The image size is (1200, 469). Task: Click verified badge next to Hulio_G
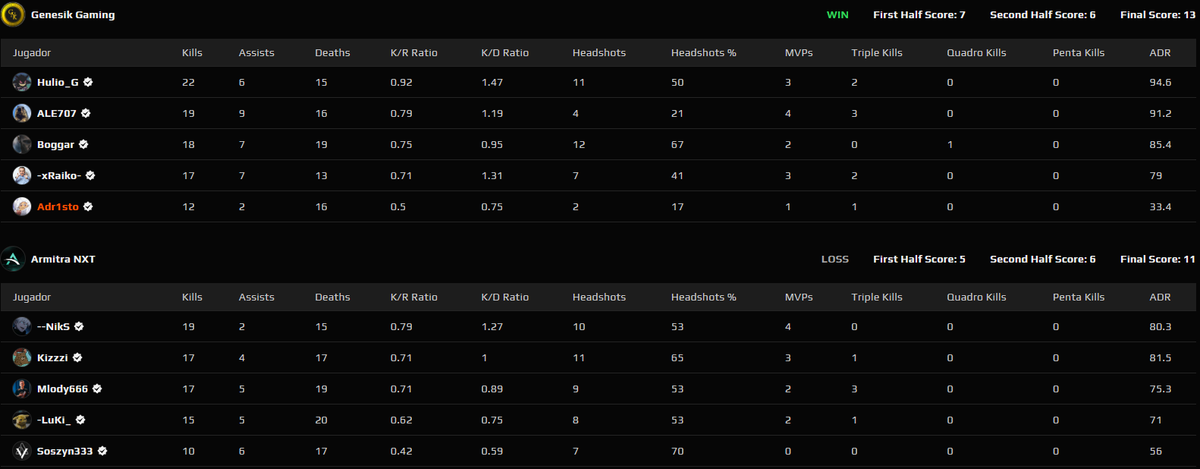click(88, 83)
